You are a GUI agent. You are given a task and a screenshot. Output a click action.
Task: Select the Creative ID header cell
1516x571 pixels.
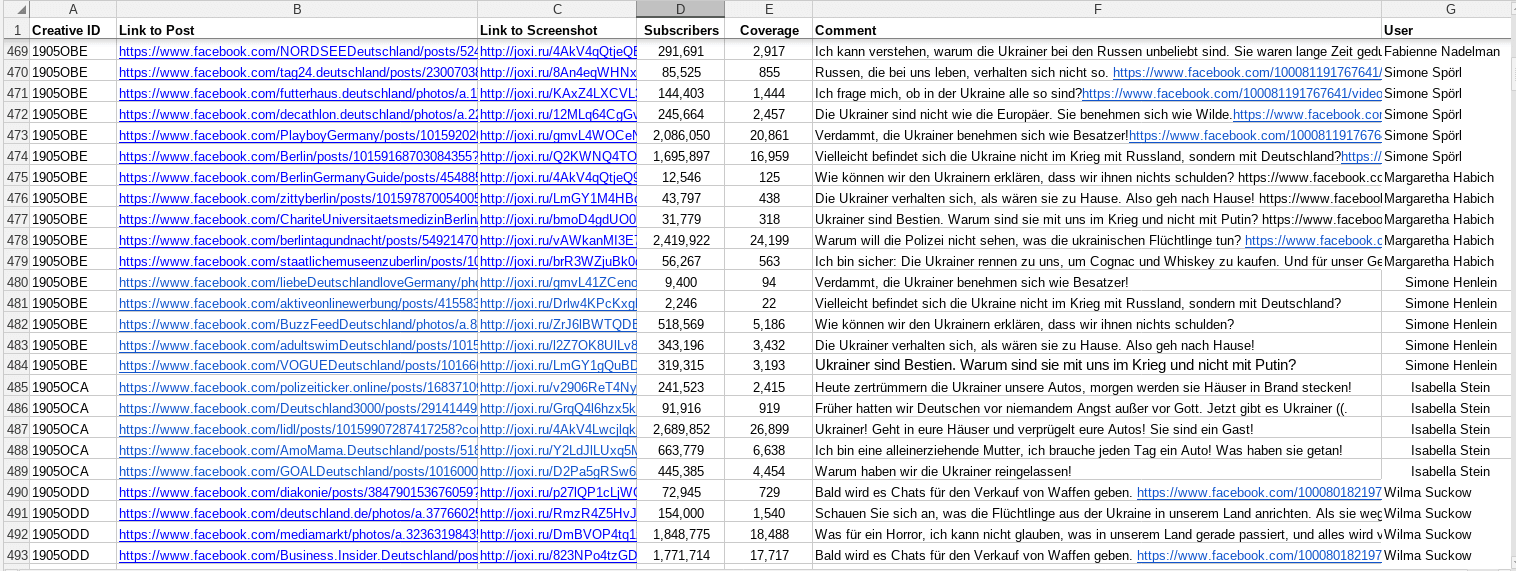point(73,30)
